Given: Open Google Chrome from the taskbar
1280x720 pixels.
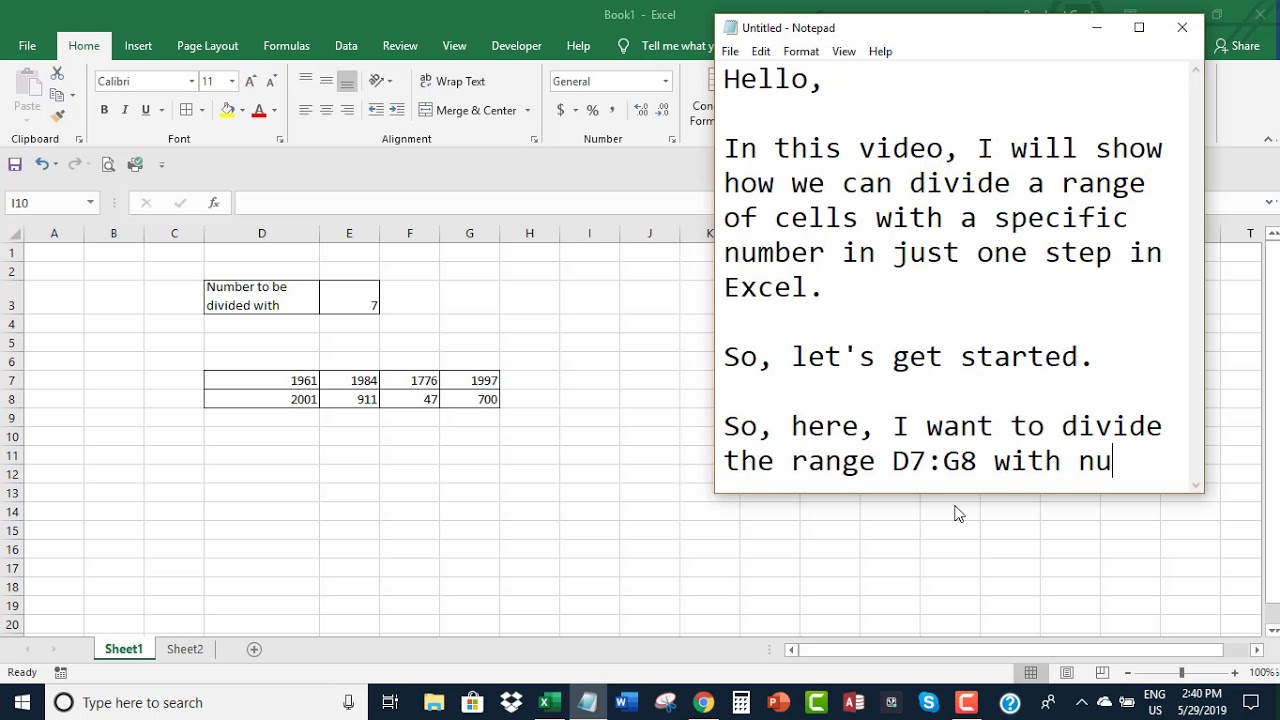Looking at the screenshot, I should (x=703, y=702).
